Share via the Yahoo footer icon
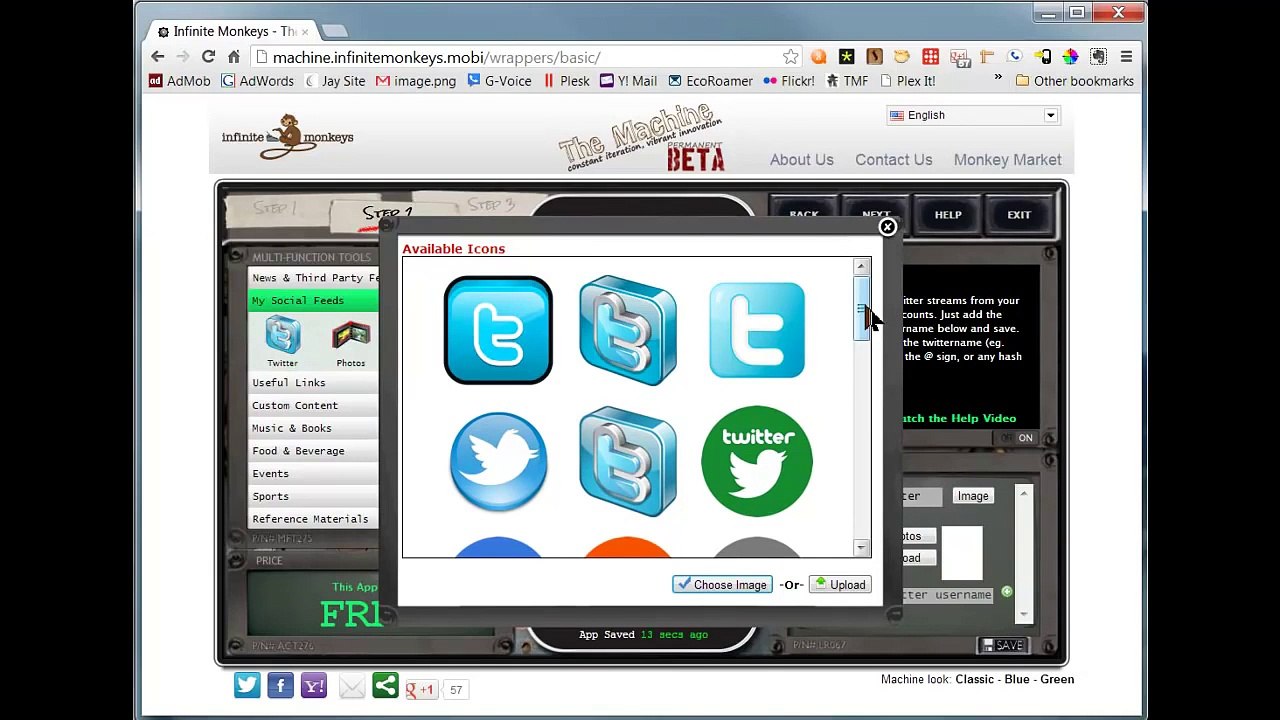The image size is (1280, 720). [314, 685]
